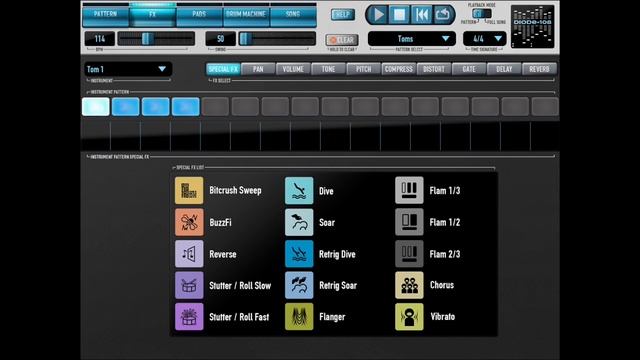Screen dimensions: 640x360
Task: Select the Pan FX tab
Action: (x=258, y=69)
